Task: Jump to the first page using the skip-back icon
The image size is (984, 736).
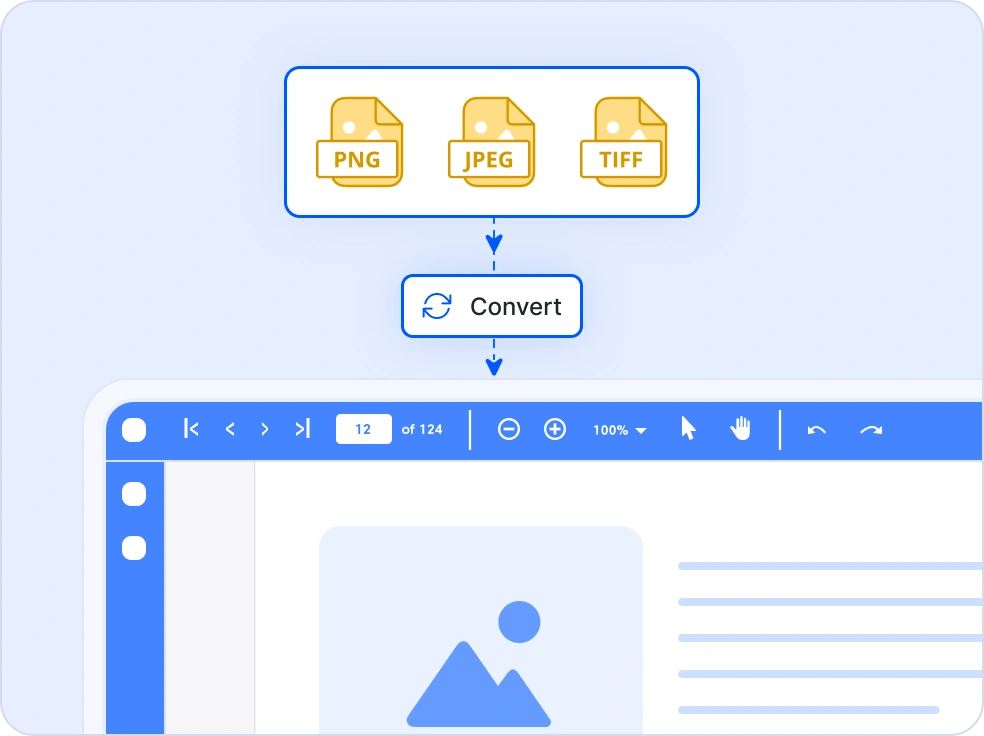Action: click(191, 429)
